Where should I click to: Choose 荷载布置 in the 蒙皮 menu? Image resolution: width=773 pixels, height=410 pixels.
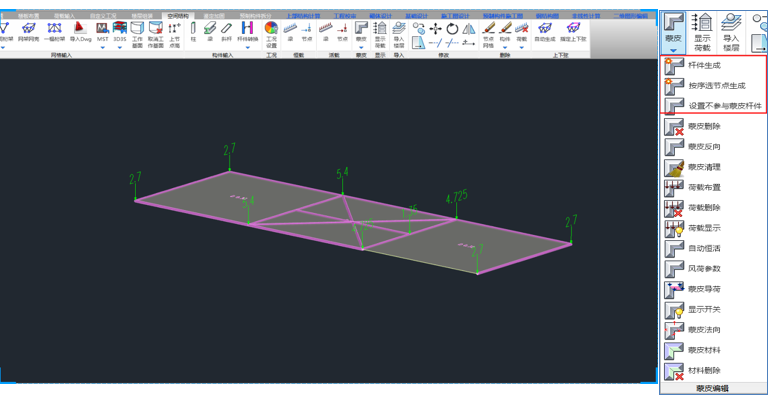713,187
